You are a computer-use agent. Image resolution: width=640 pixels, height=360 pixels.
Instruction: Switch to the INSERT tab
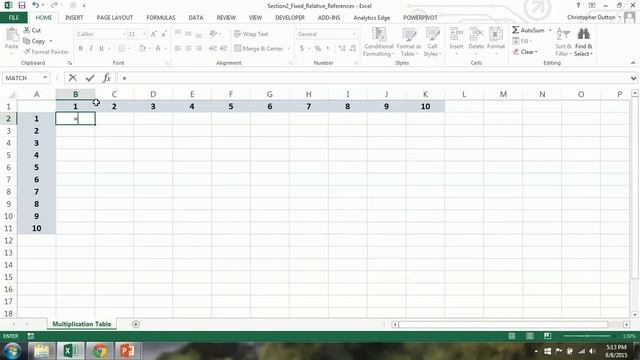(74, 18)
